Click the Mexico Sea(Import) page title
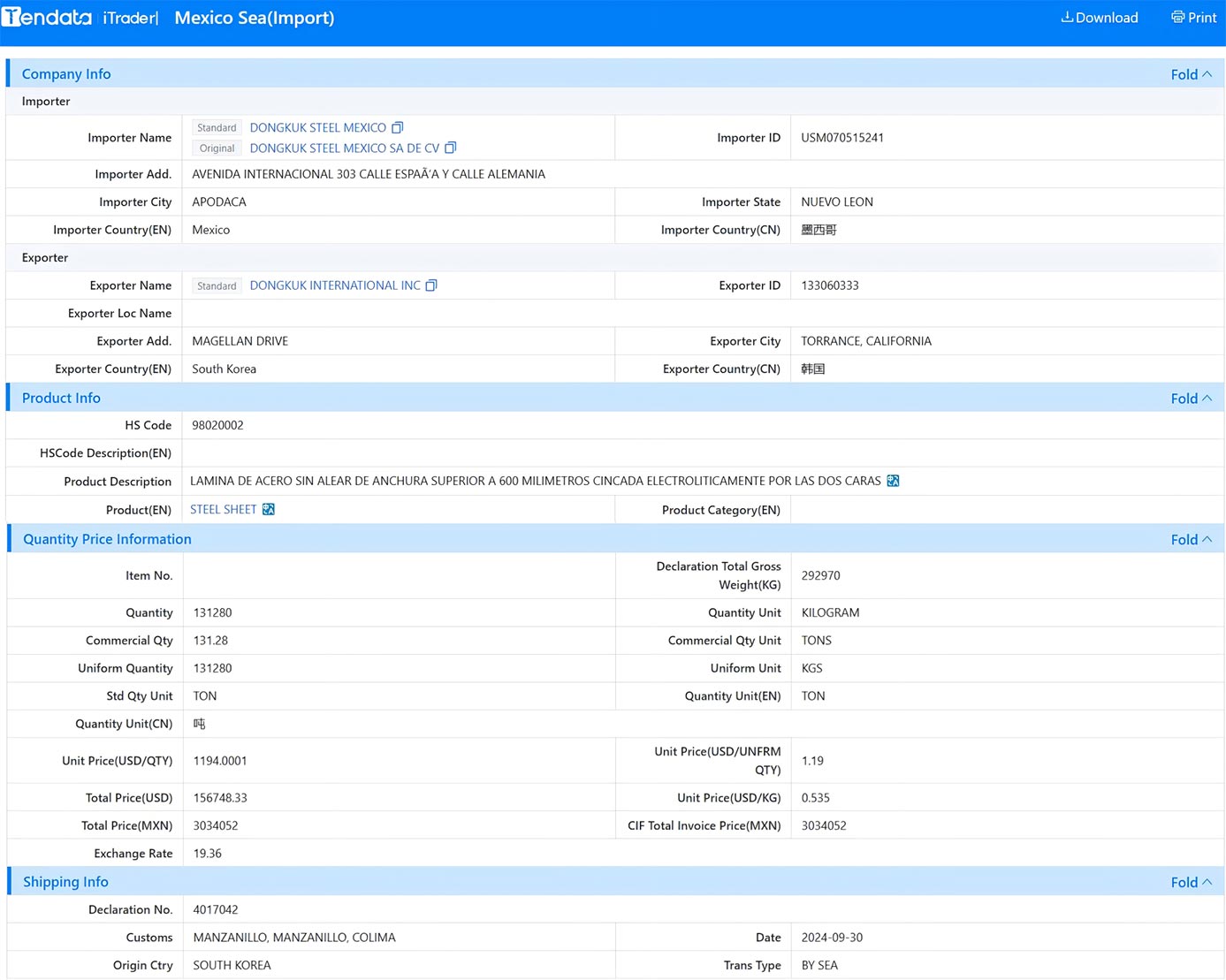Image resolution: width=1226 pixels, height=980 pixels. pyautogui.click(x=255, y=18)
